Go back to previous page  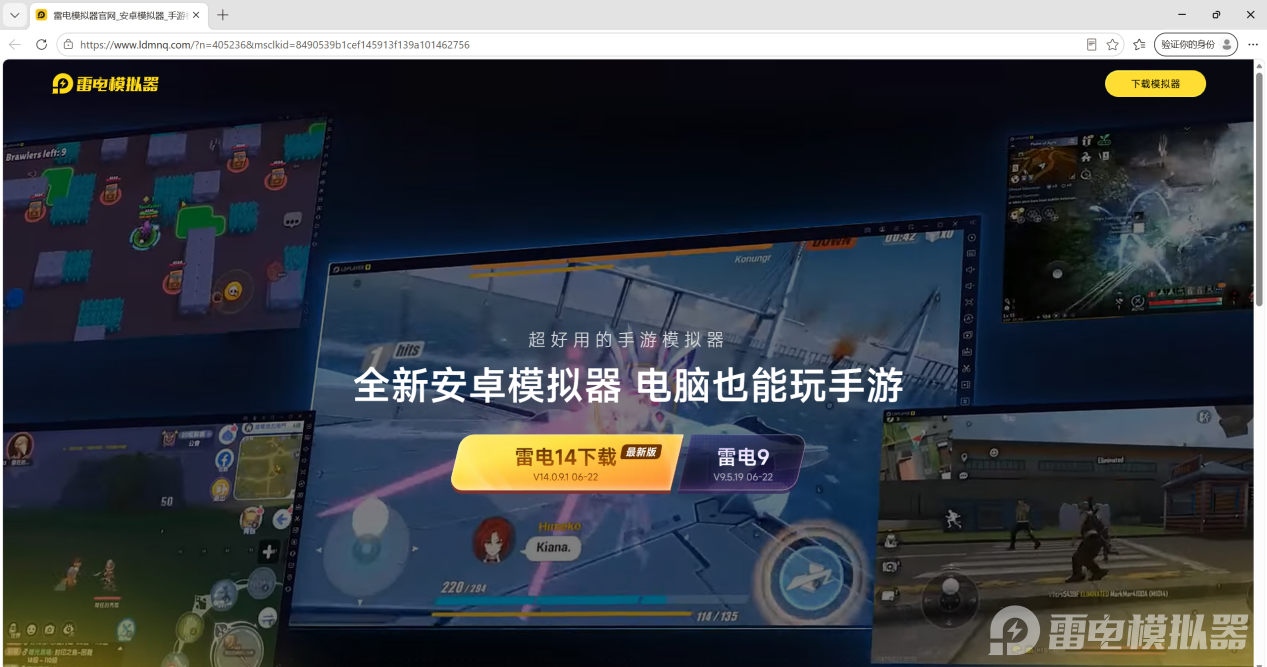(15, 44)
